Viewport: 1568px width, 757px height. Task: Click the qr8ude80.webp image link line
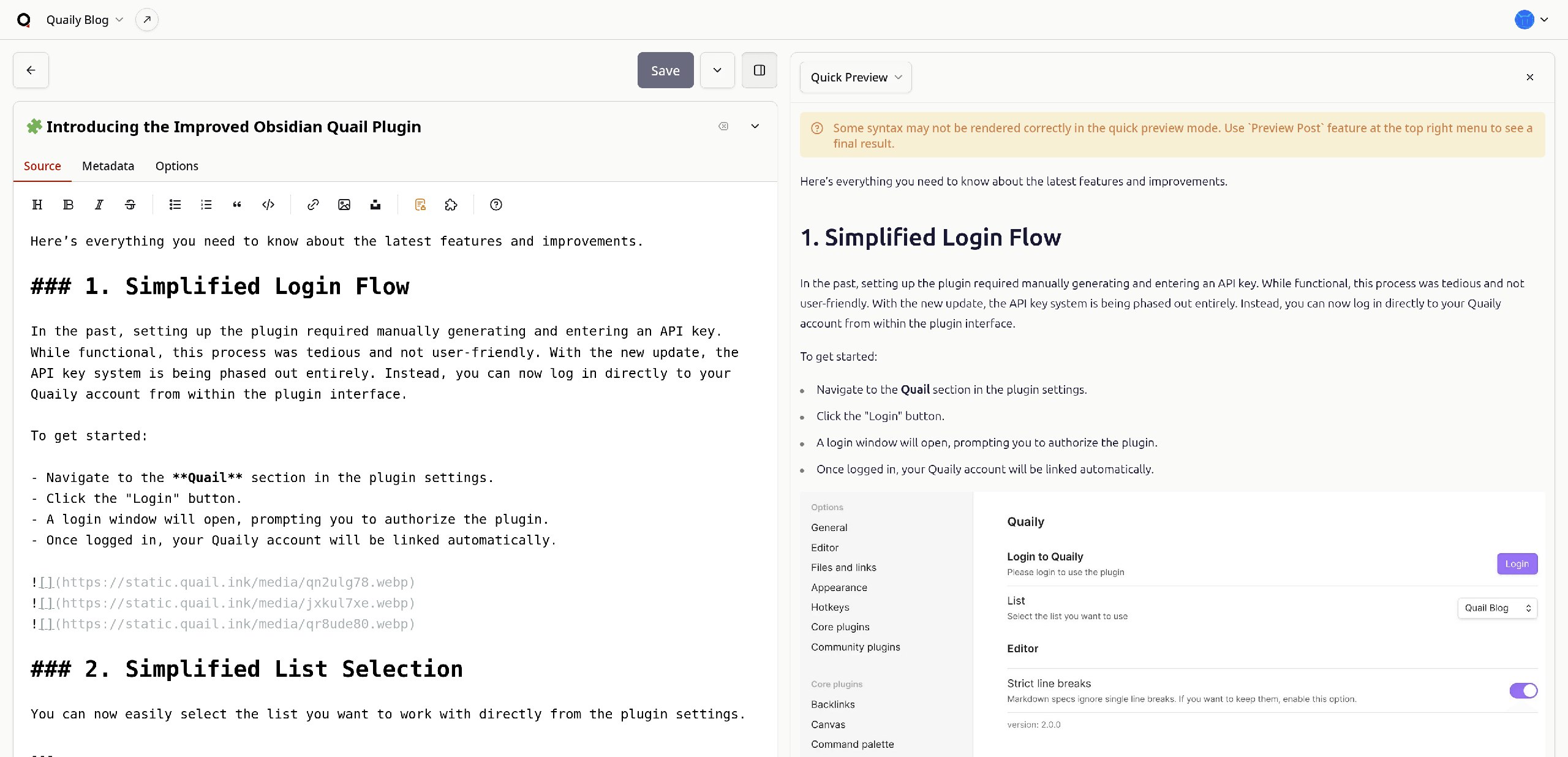[x=223, y=623]
